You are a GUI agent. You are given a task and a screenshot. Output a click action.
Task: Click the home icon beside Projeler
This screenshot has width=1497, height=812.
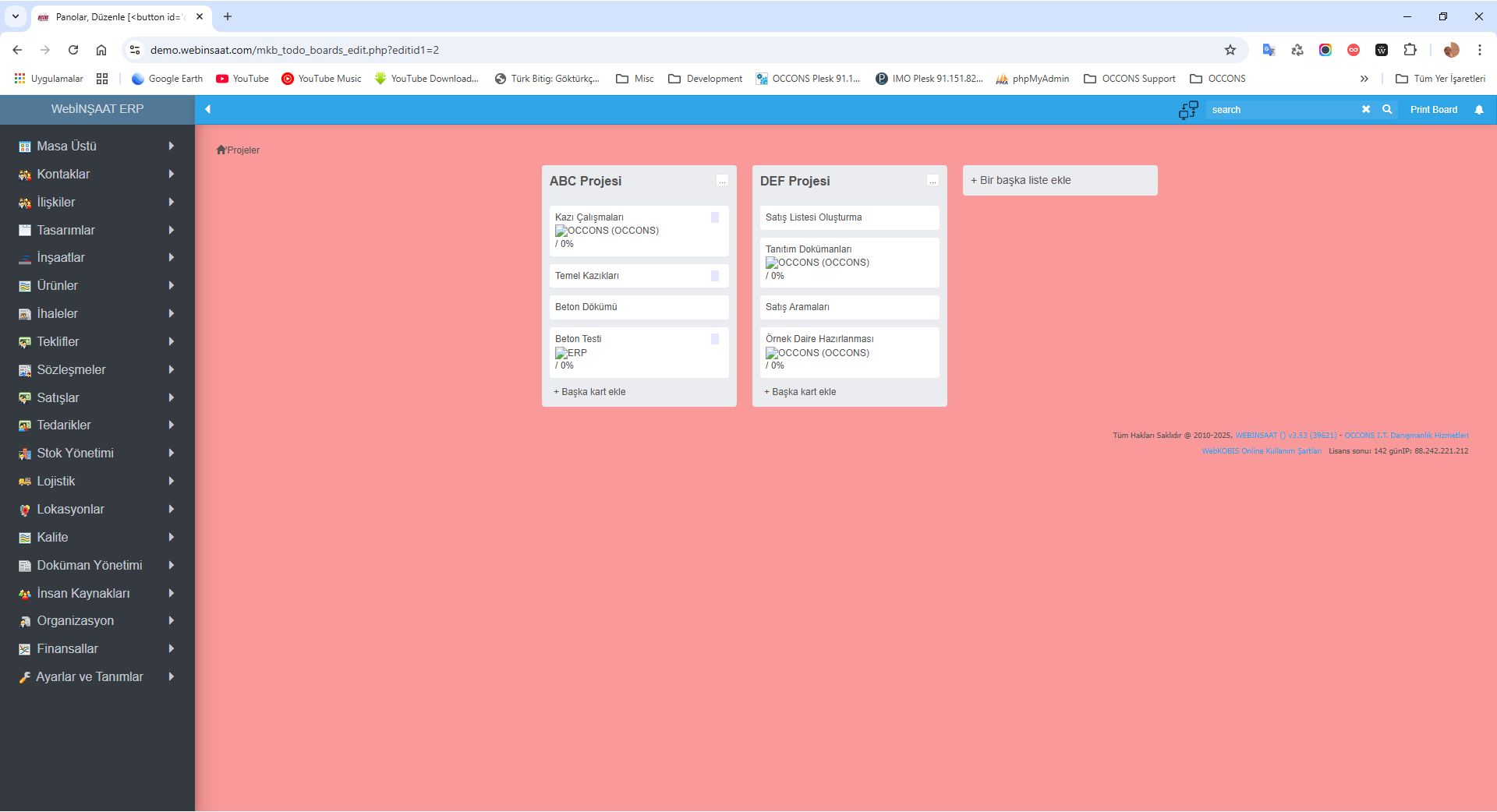pos(221,150)
